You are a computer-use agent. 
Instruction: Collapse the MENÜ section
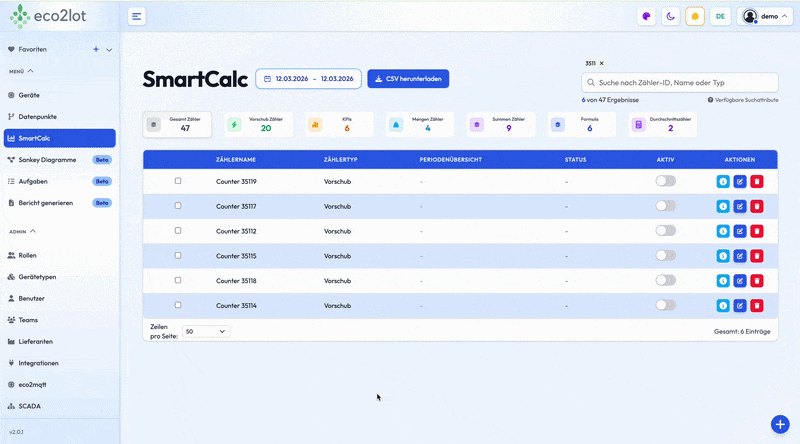pos(21,71)
